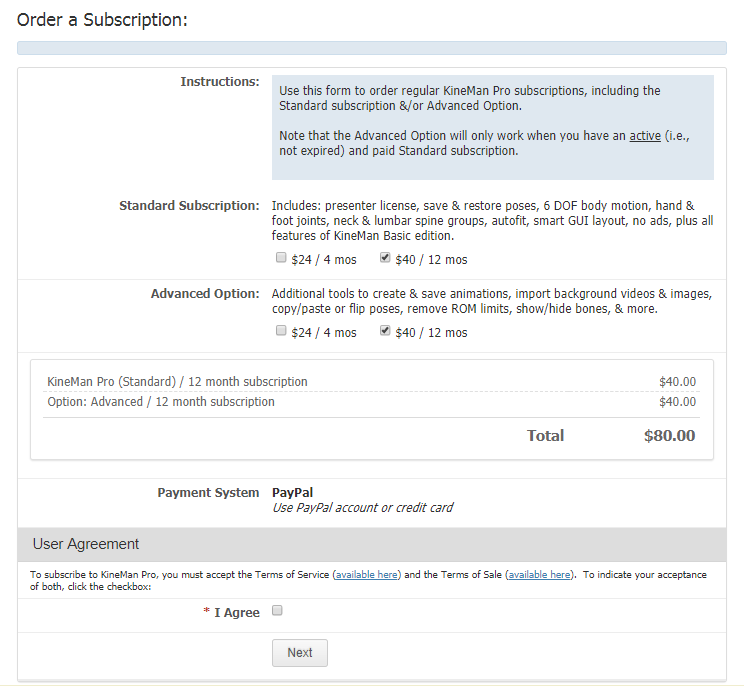This screenshot has width=744, height=686.
Task: Check Standard Subscription $24 / 4 mos box
Action: pos(281,258)
